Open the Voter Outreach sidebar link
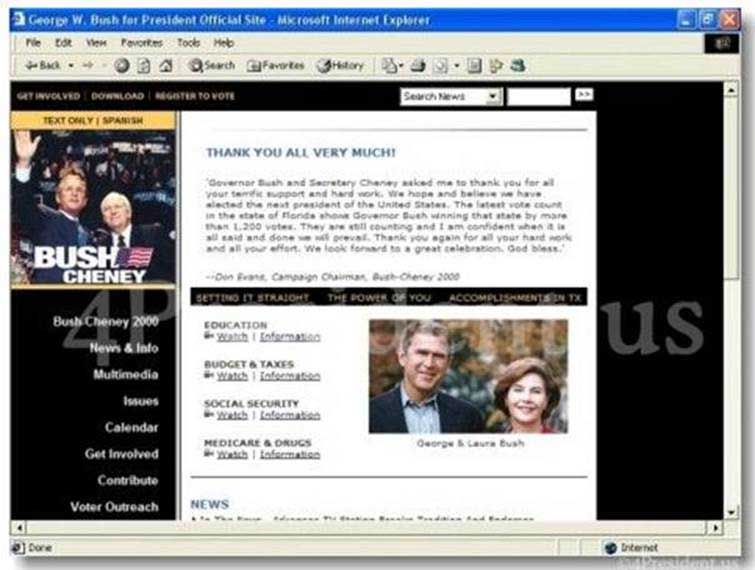The height and width of the screenshot is (570, 755). click(x=114, y=507)
